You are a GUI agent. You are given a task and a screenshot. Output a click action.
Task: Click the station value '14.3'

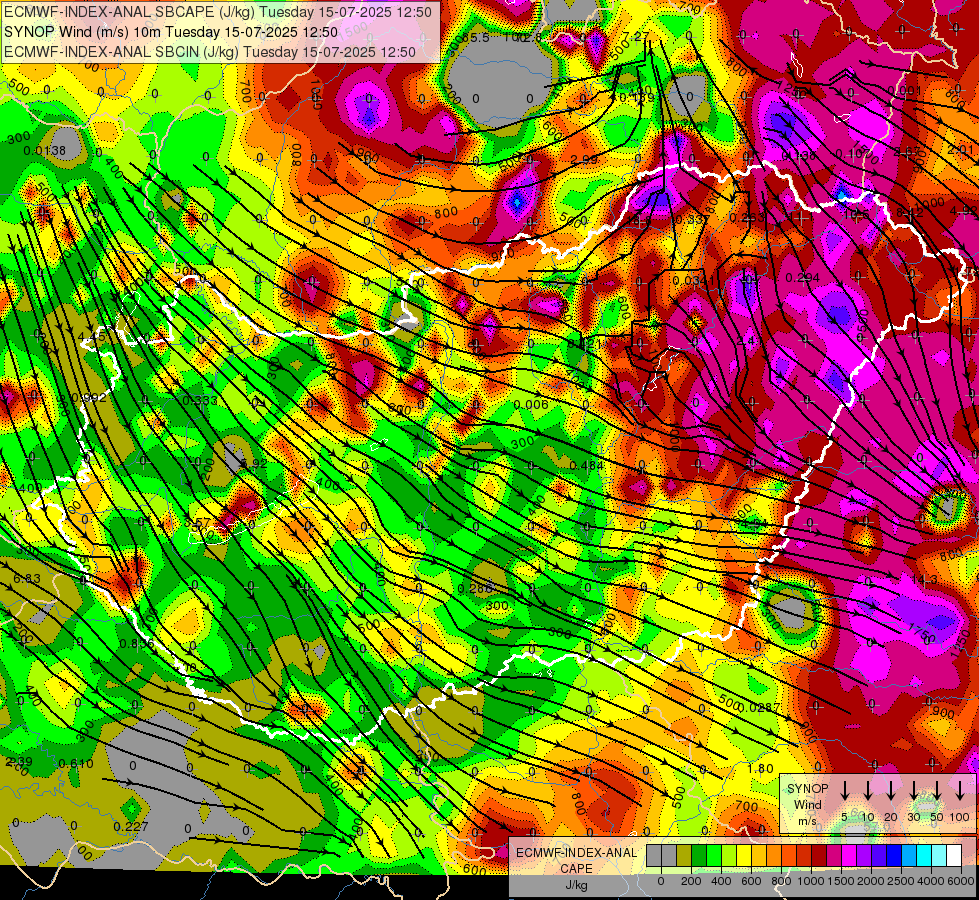point(925,580)
